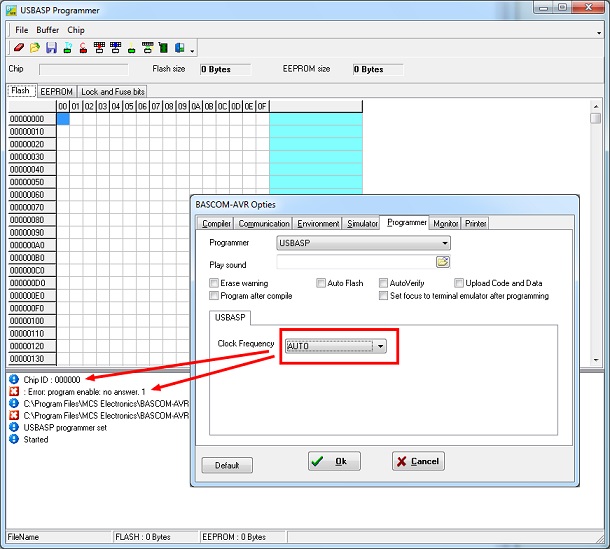Click the info icon beside Chip ID
Image resolution: width=610 pixels, height=549 pixels.
click(14, 379)
